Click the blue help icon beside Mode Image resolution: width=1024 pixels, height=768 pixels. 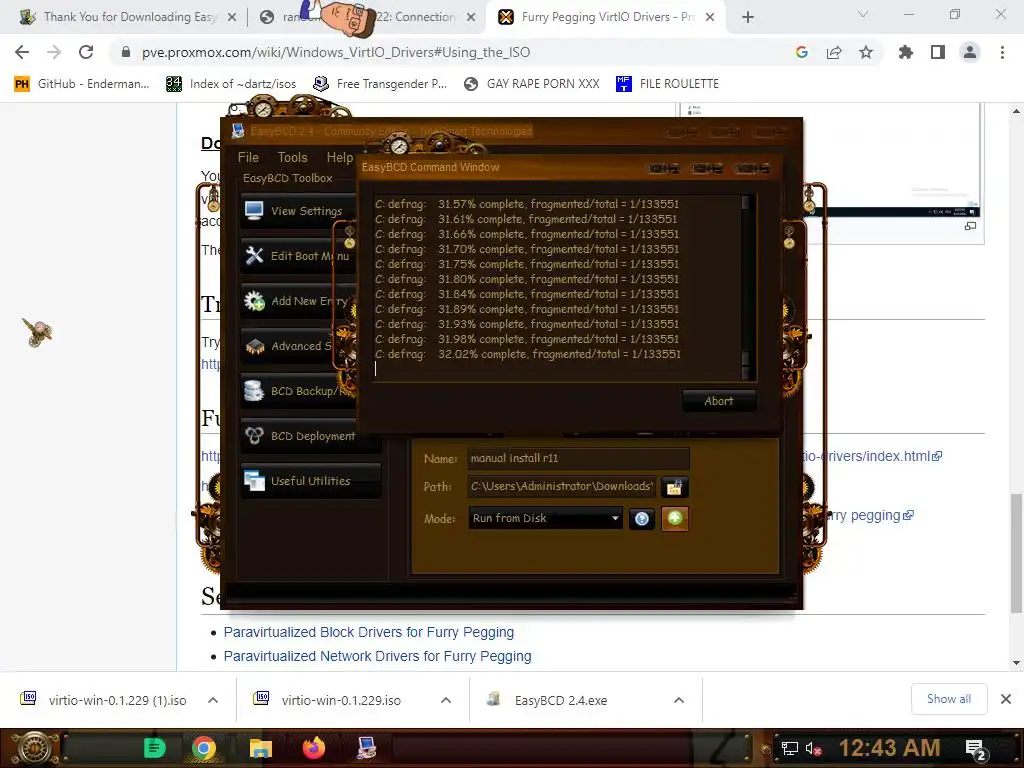[642, 519]
